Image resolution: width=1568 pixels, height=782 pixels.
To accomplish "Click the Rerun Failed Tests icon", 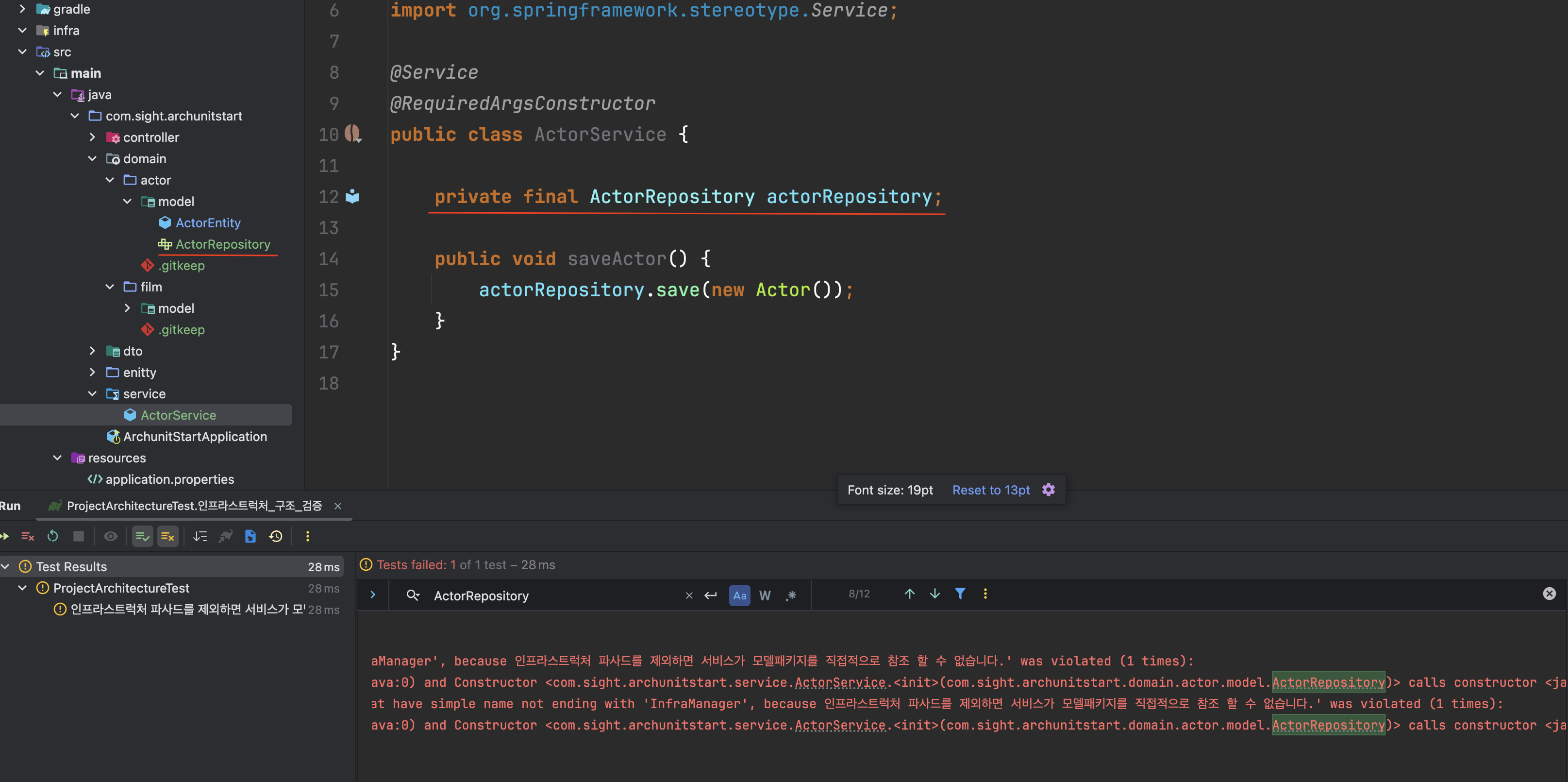I will pyautogui.click(x=27, y=536).
